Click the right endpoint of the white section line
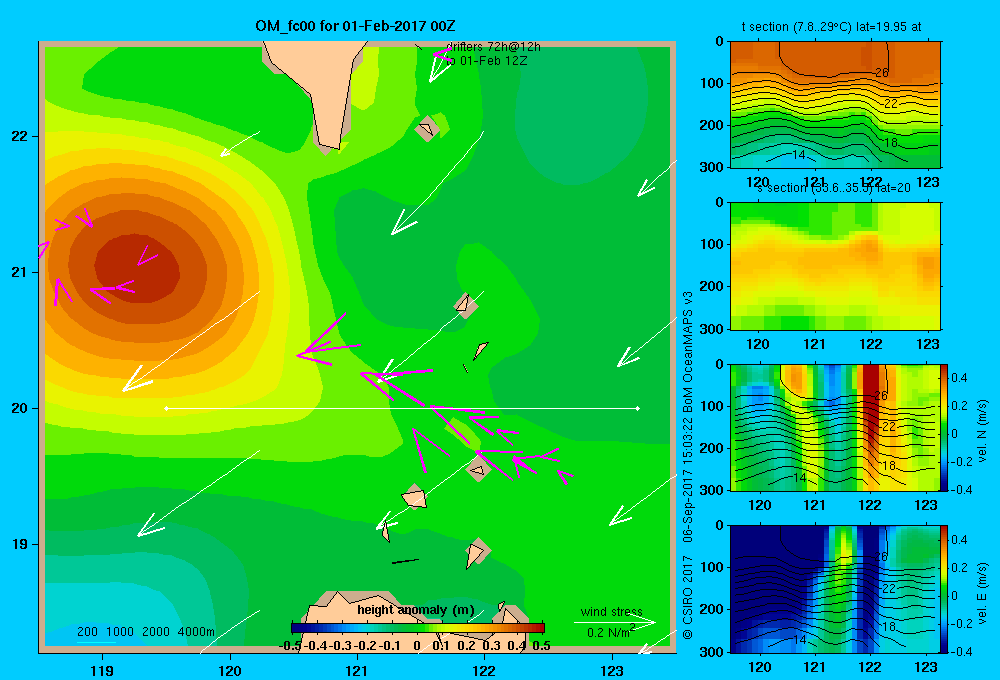The image size is (1000, 680). pyautogui.click(x=638, y=408)
